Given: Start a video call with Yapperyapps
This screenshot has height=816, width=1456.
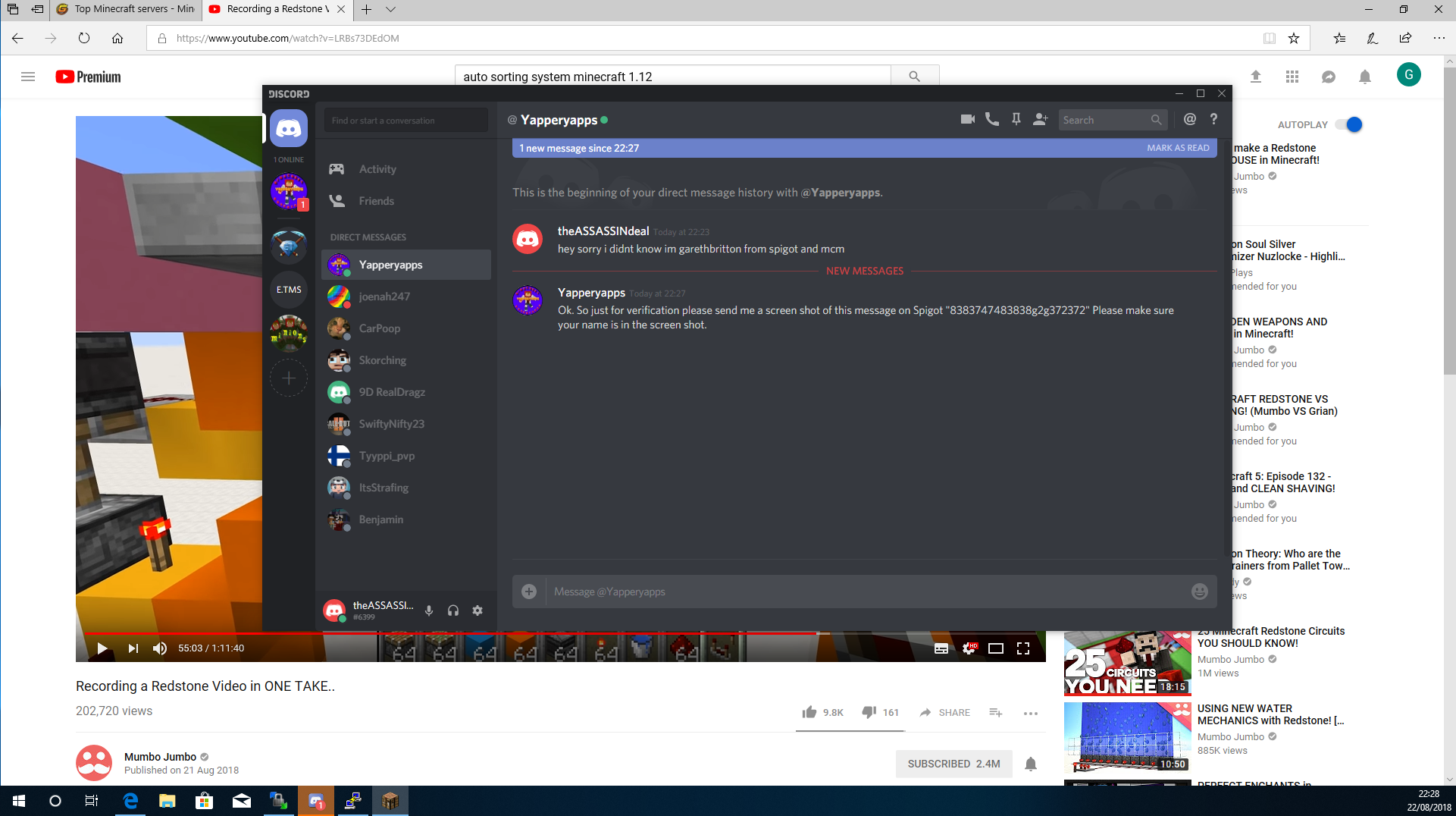Looking at the screenshot, I should click(967, 119).
